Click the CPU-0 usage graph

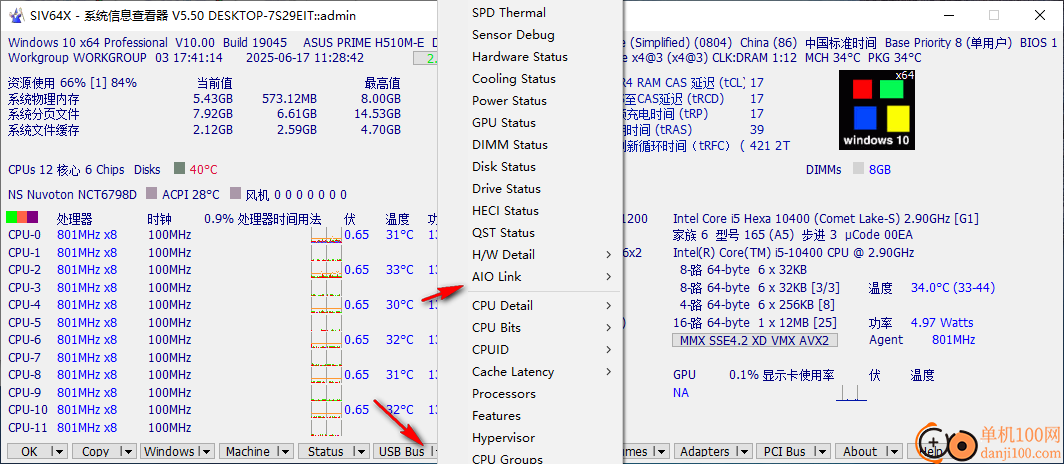(326, 235)
